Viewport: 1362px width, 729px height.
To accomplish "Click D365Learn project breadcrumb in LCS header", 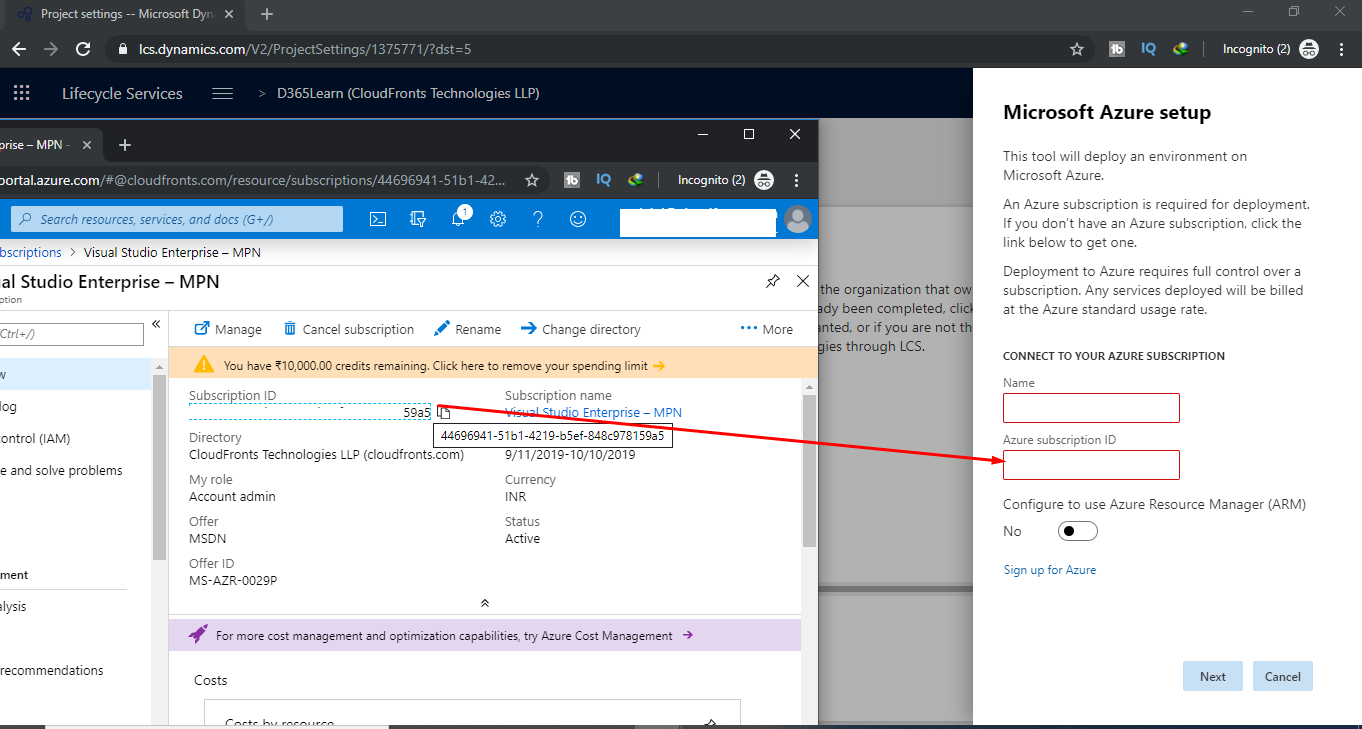I will (x=408, y=93).
